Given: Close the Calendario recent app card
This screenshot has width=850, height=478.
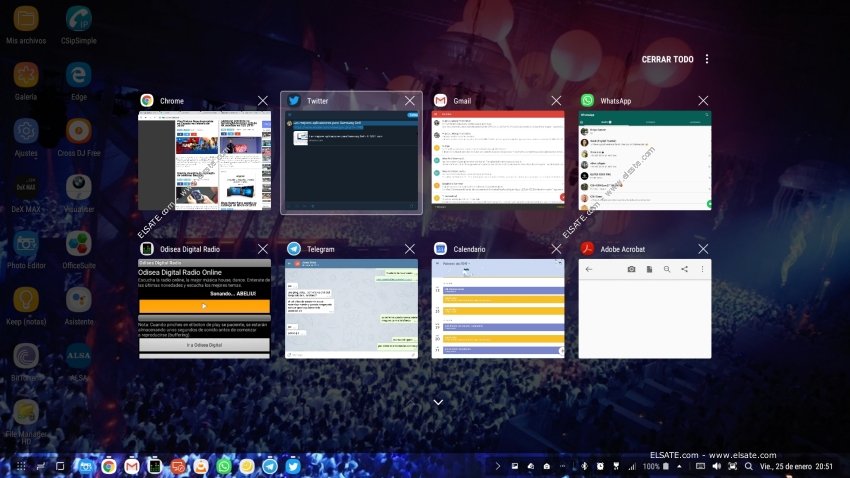Looking at the screenshot, I should point(556,249).
